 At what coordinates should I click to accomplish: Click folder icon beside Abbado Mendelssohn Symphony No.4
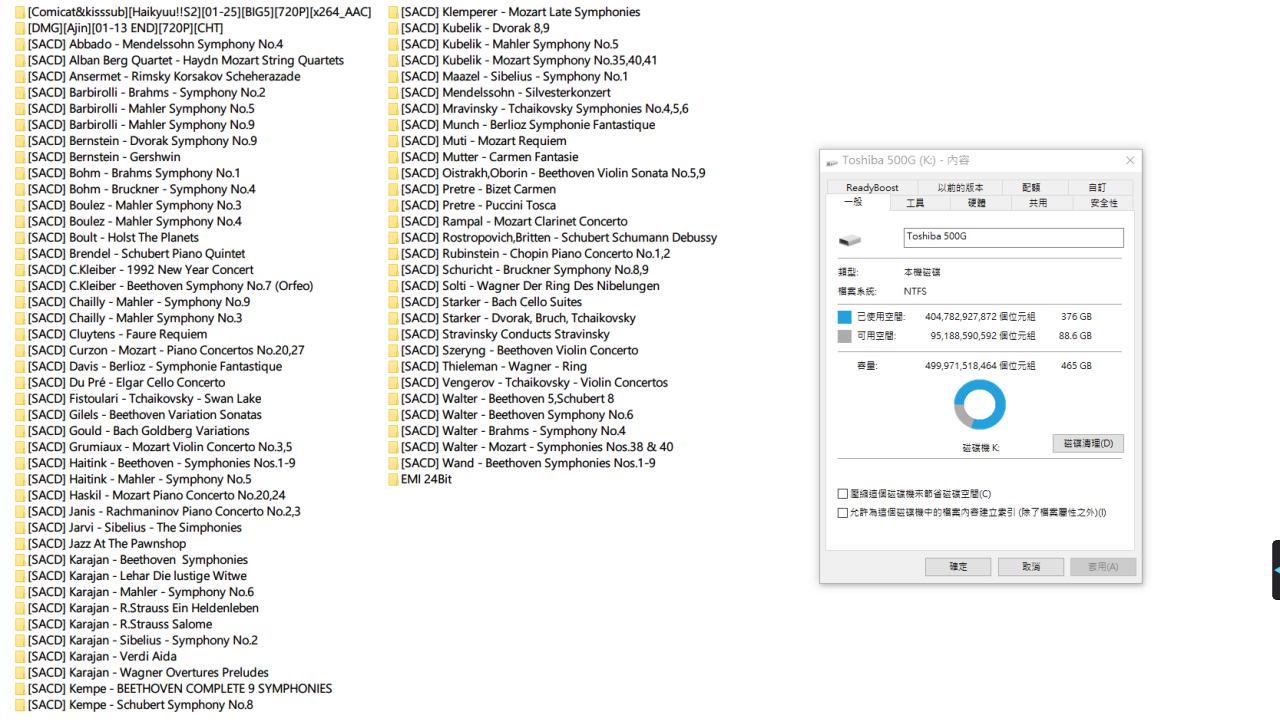pyautogui.click(x=21, y=44)
